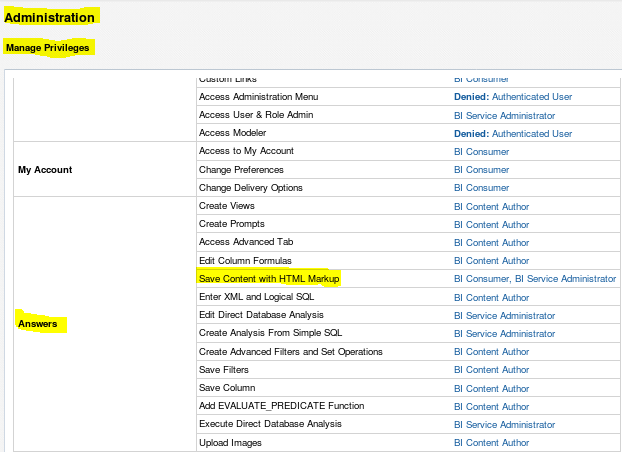Open BI Consumer link beside Change Preferences
Viewport: 622px width, 452px height.
pyautogui.click(x=481, y=170)
